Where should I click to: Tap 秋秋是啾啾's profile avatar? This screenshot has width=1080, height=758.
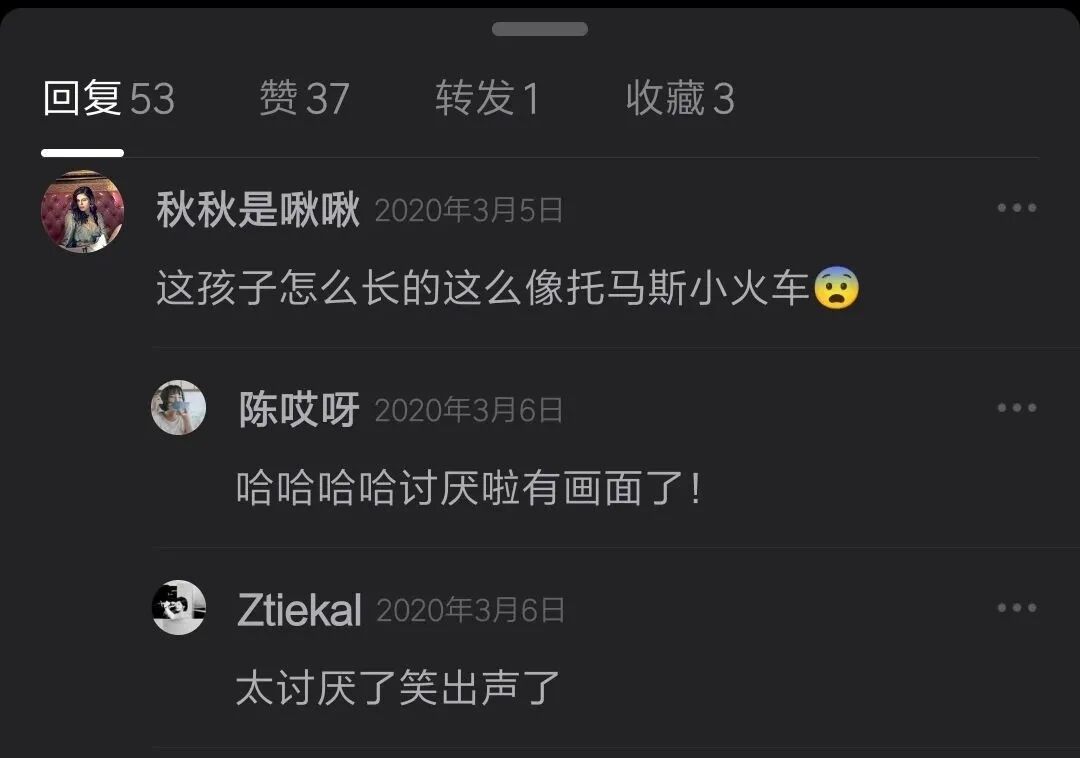(x=83, y=211)
